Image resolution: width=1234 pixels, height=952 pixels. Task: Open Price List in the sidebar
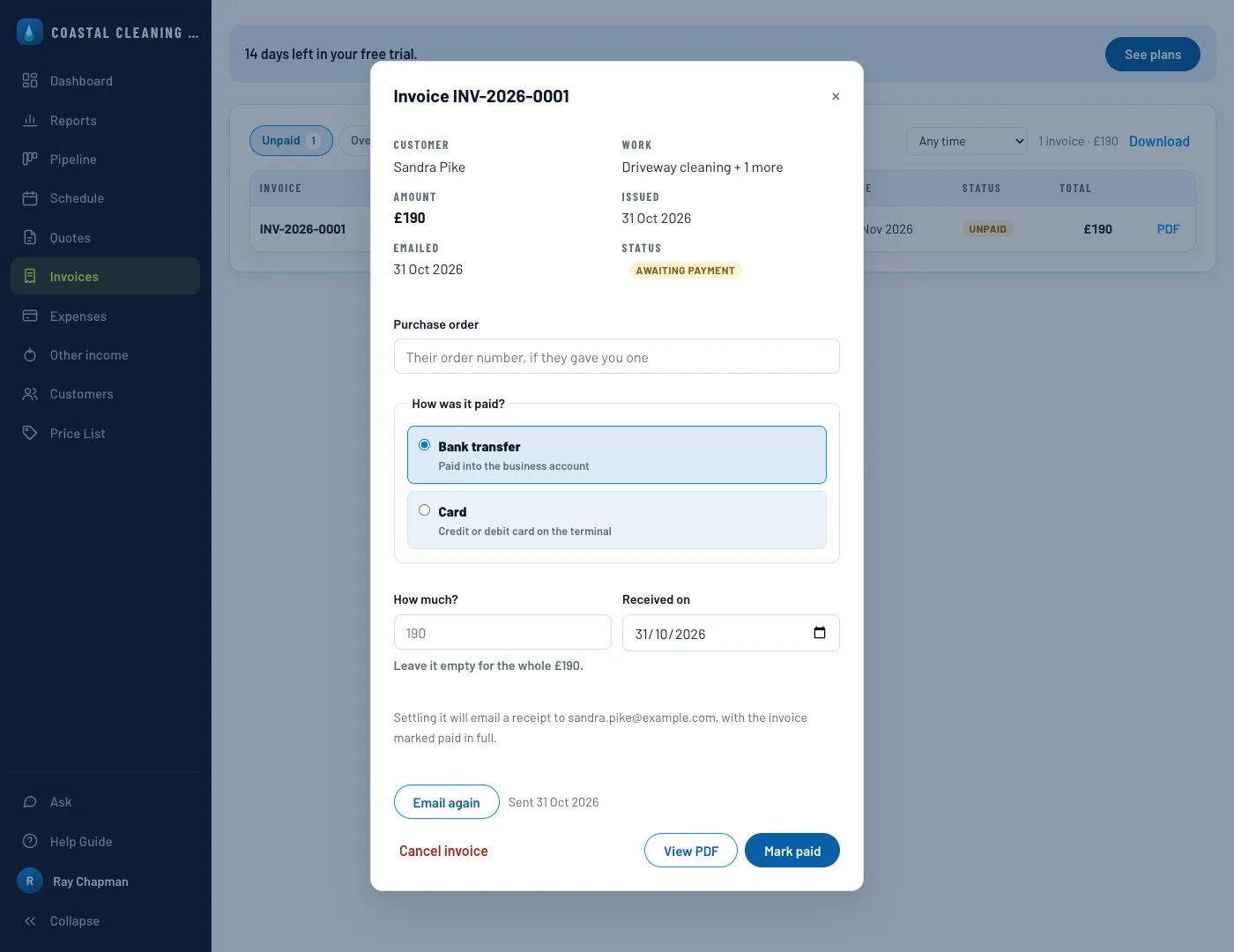[106, 434]
